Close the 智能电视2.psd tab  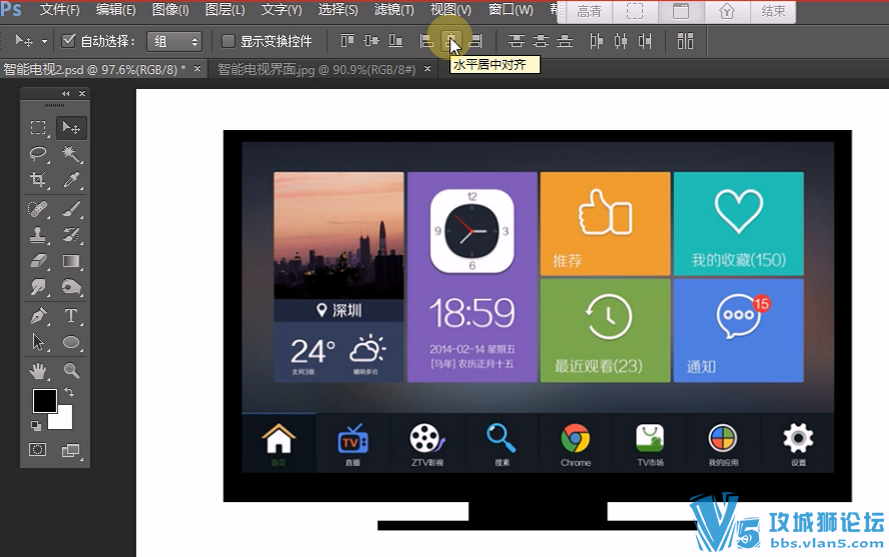pos(197,69)
